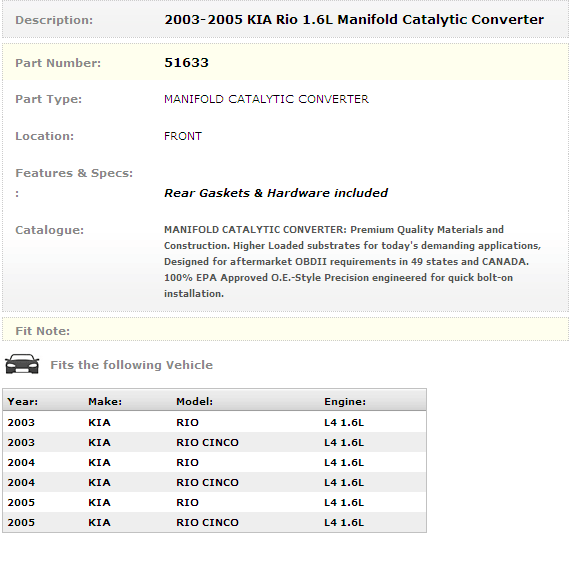This screenshot has height=562, width=570.
Task: Select the 2004 RIO CINCO row
Action: 214,482
